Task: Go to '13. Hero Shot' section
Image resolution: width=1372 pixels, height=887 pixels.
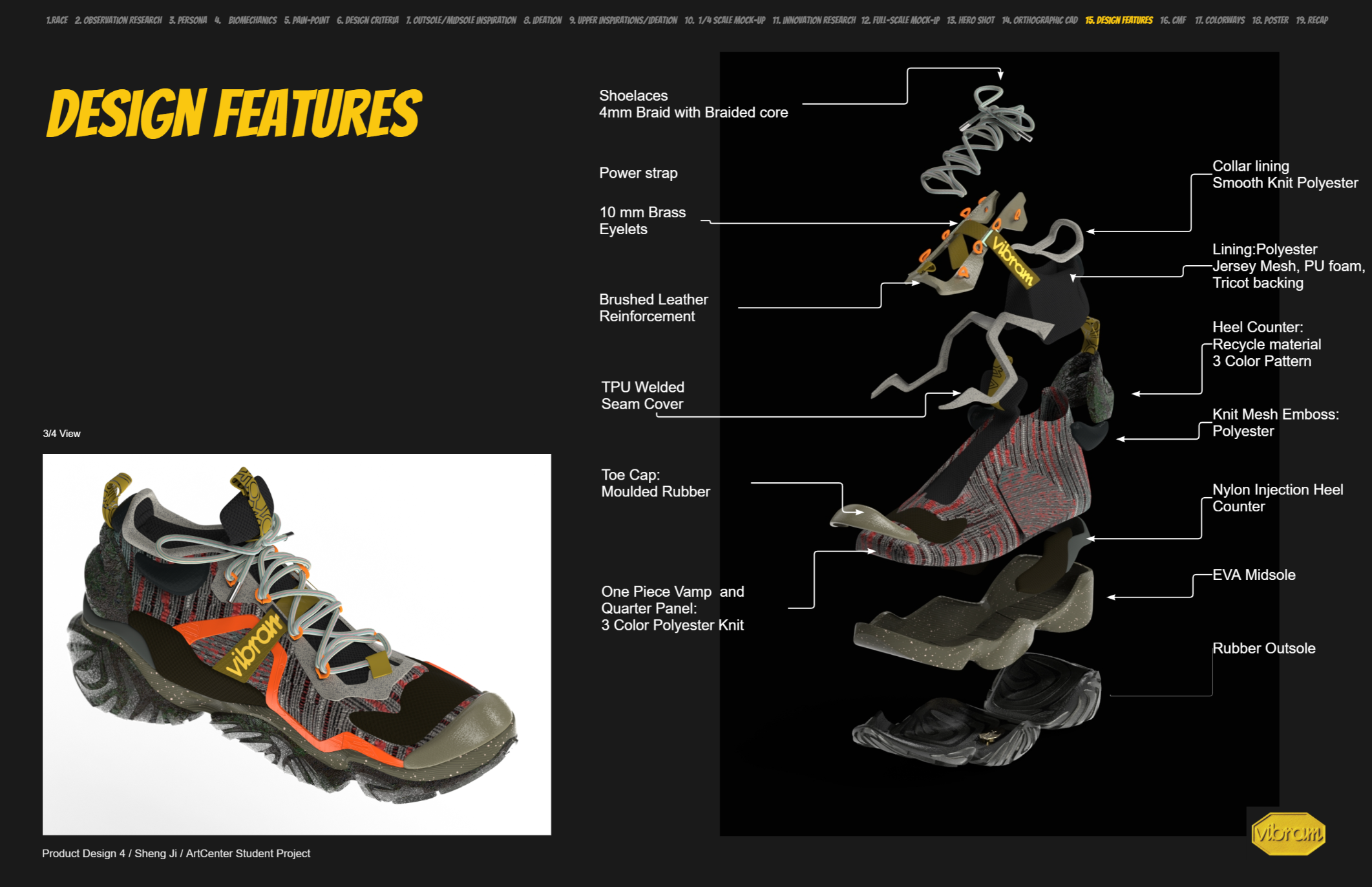Action: tap(971, 21)
